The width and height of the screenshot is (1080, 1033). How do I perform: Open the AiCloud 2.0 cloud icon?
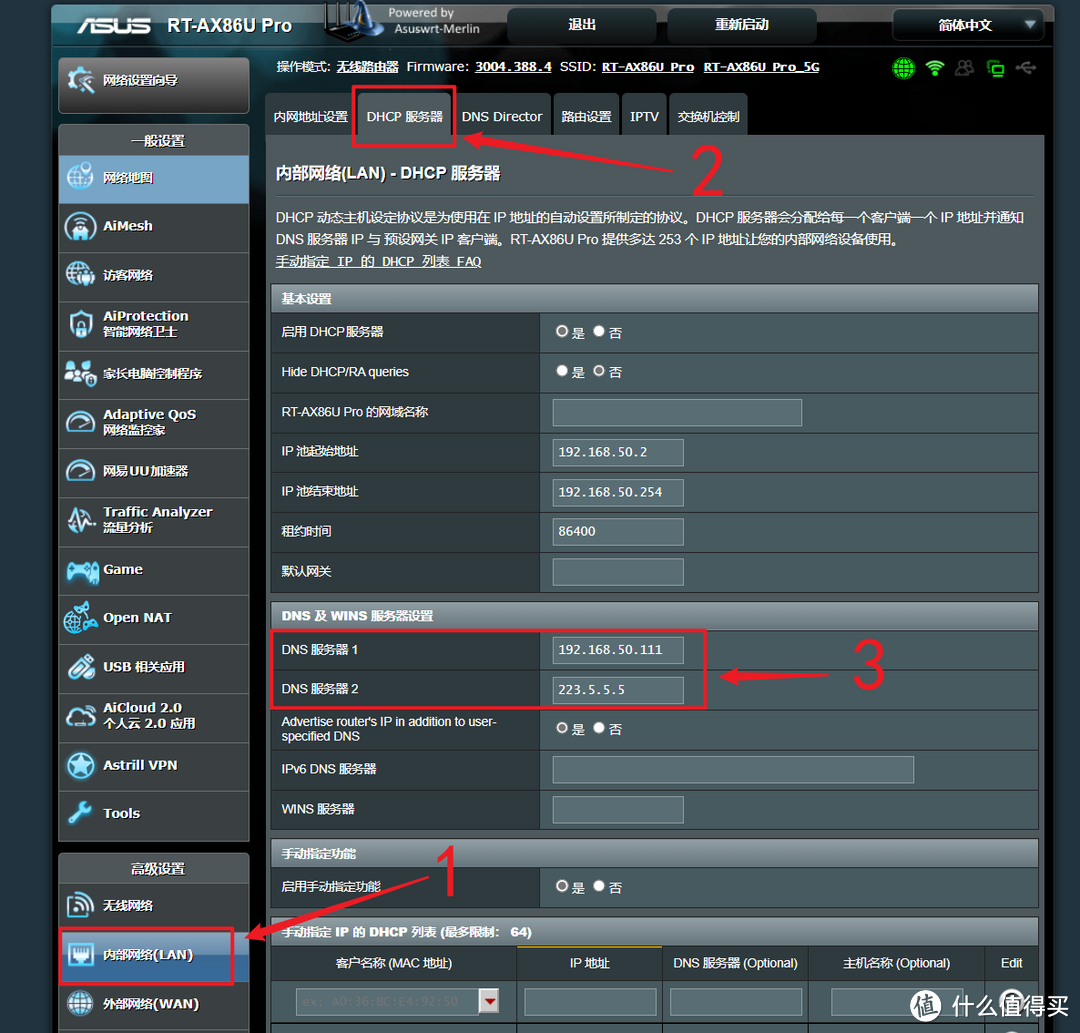(81, 716)
